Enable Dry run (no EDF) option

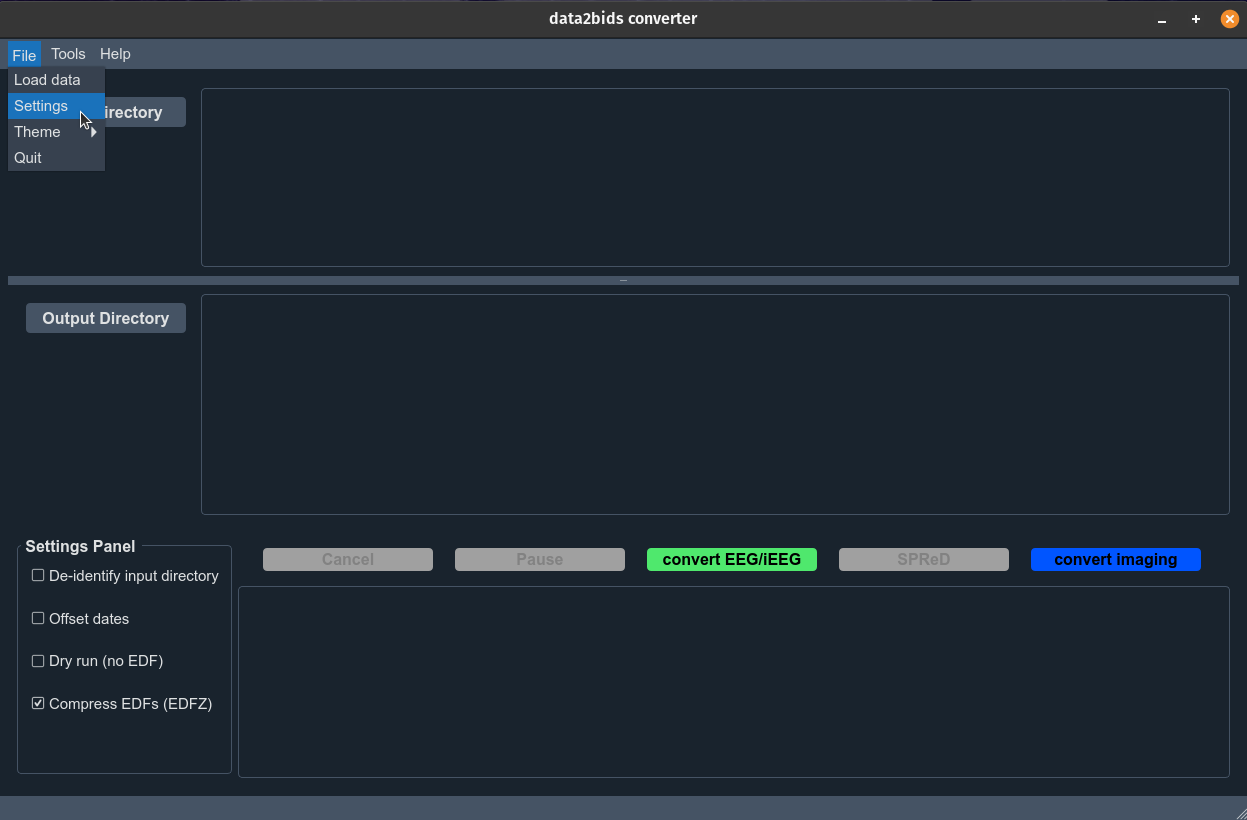point(38,661)
